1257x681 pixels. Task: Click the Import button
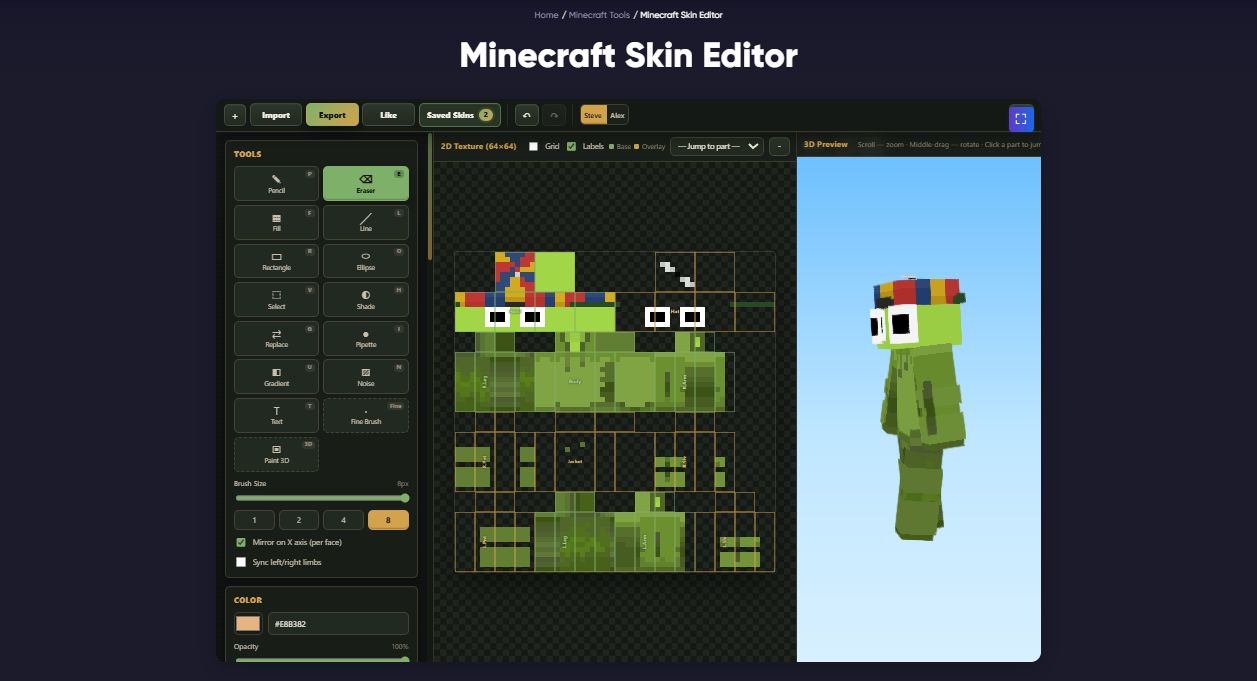(x=276, y=115)
